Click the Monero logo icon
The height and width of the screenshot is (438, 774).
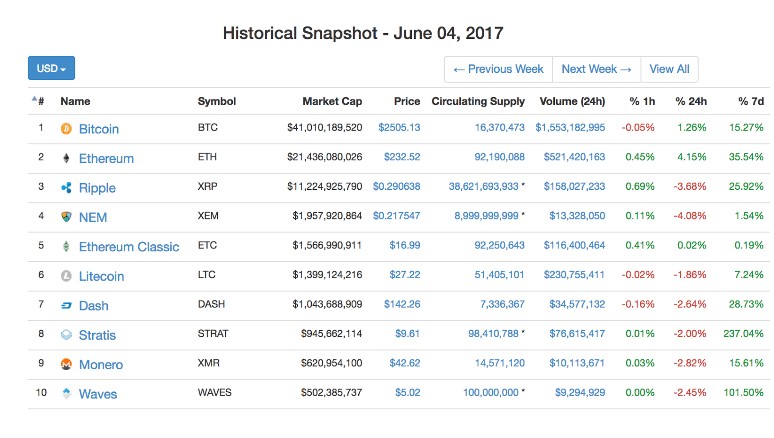click(66, 364)
